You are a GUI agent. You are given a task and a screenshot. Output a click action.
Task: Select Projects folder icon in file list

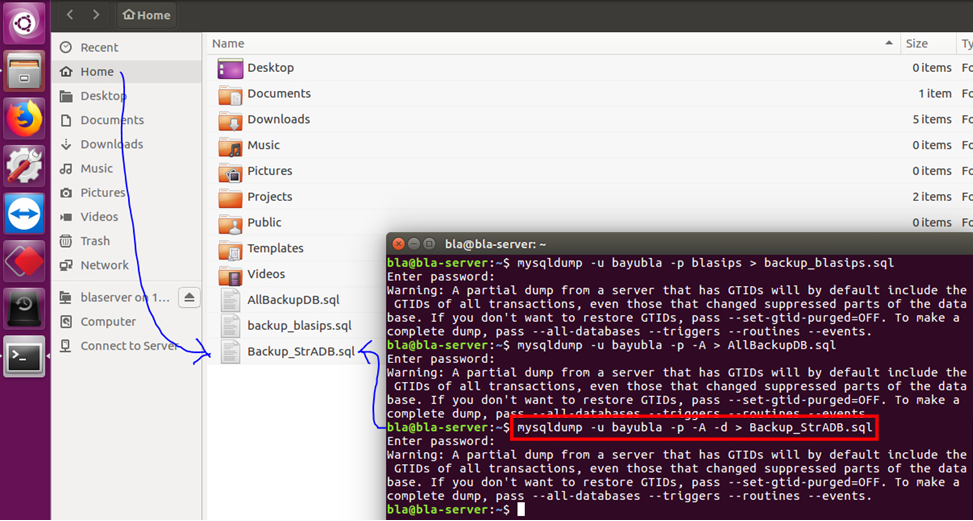[x=230, y=197]
